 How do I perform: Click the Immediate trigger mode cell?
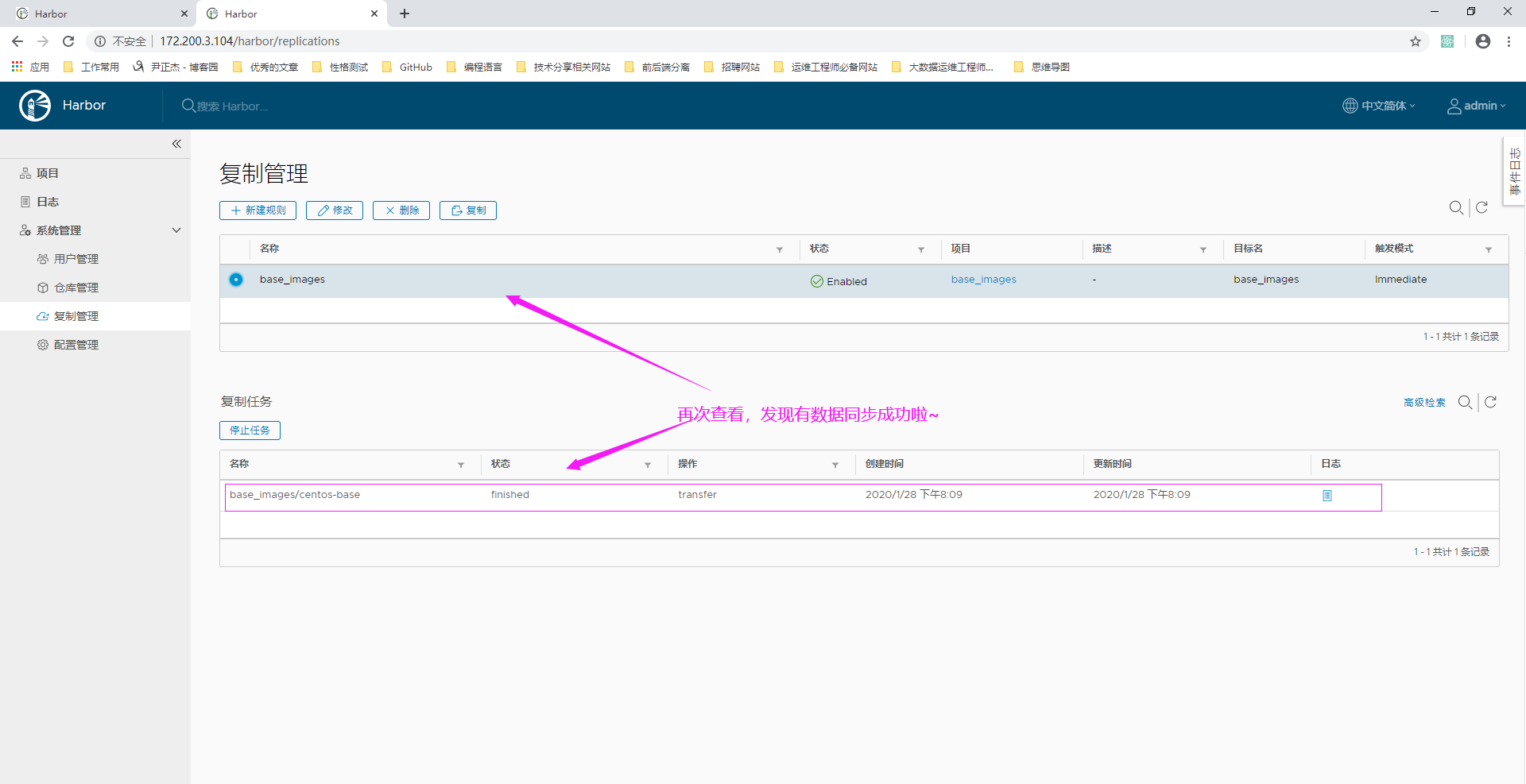(x=1400, y=280)
